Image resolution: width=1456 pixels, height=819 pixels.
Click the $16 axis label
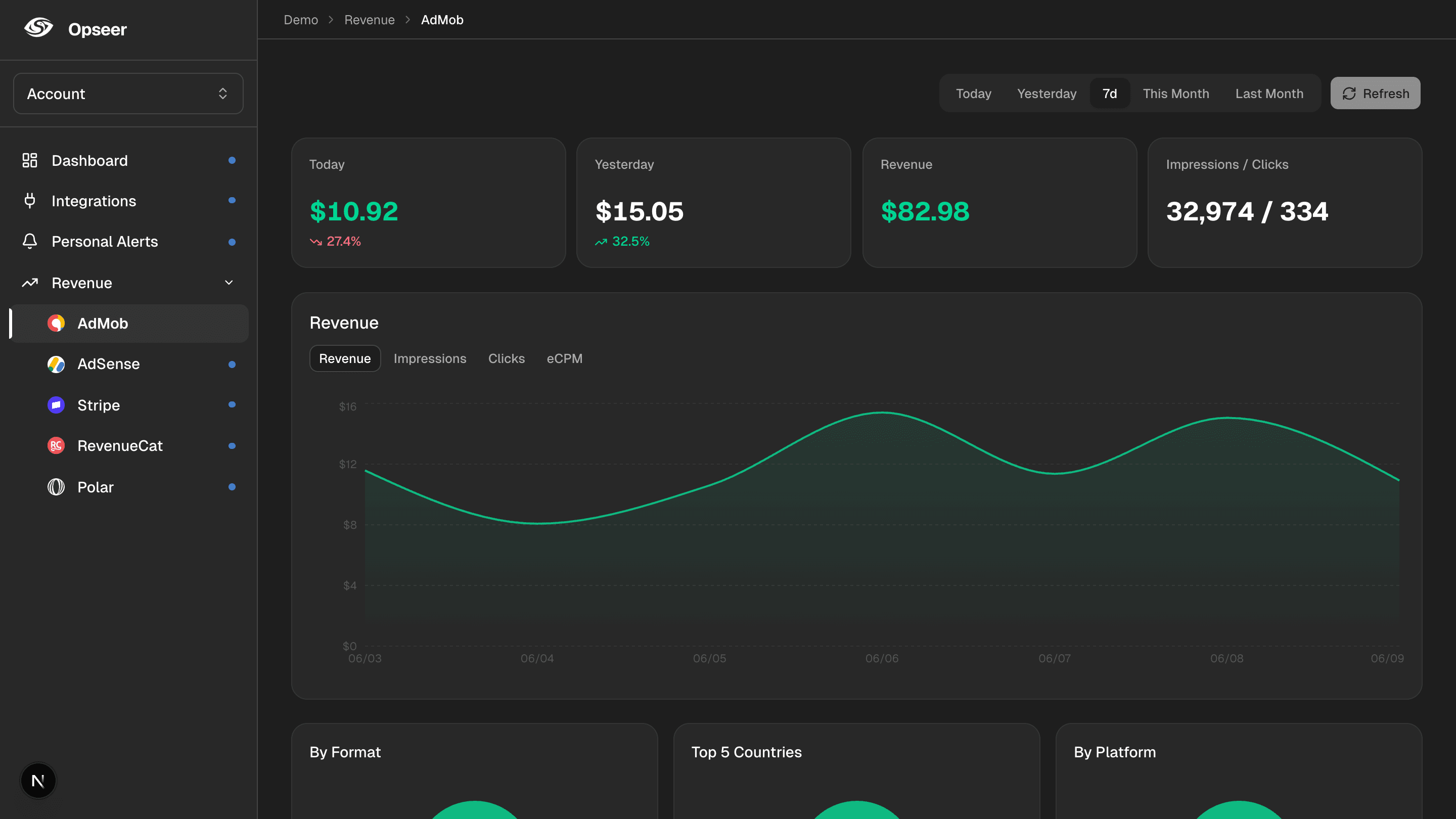[x=348, y=406]
